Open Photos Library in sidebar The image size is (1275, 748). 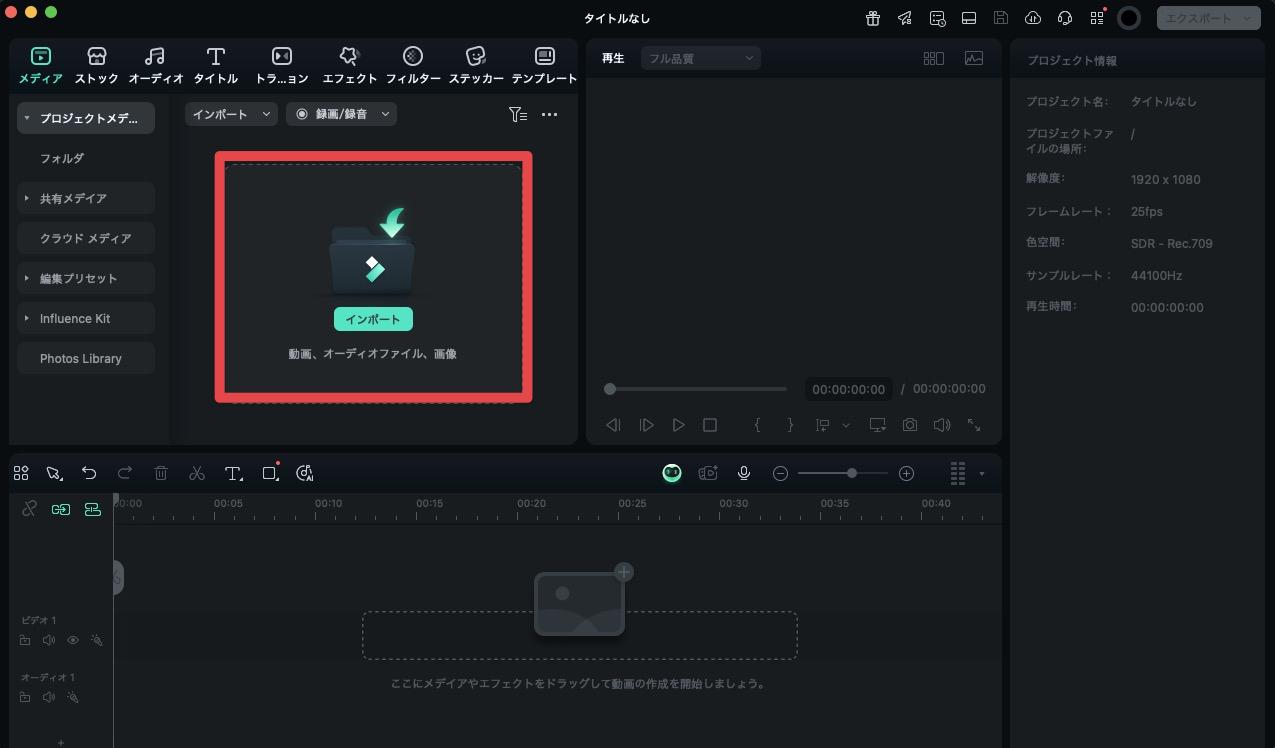click(86, 358)
